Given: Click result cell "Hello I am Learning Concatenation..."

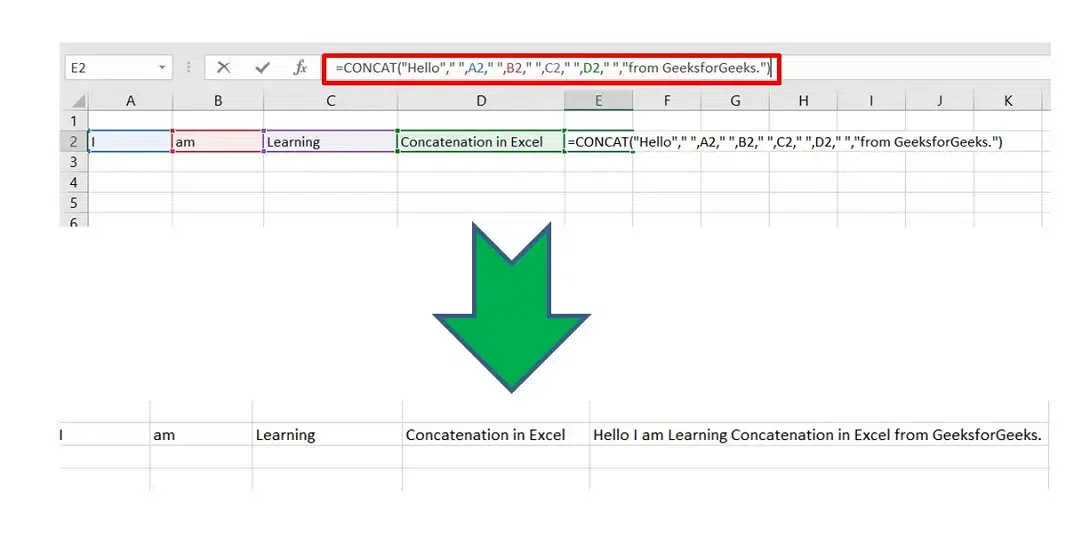Looking at the screenshot, I should click(818, 435).
